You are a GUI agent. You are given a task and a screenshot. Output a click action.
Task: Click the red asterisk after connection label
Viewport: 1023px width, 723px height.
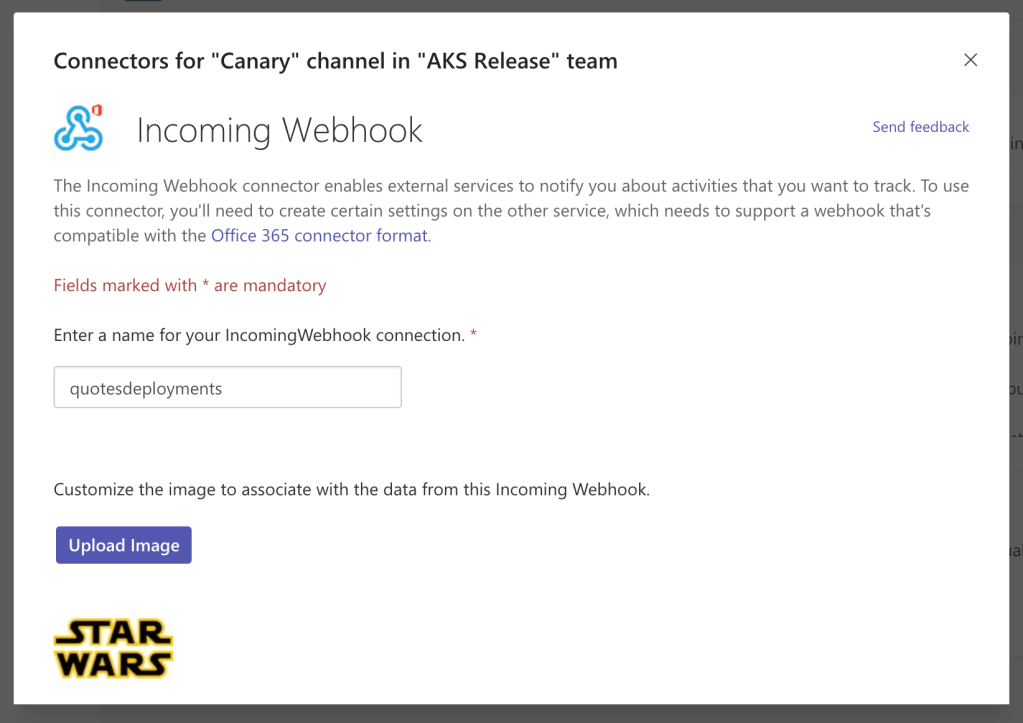coord(474,334)
